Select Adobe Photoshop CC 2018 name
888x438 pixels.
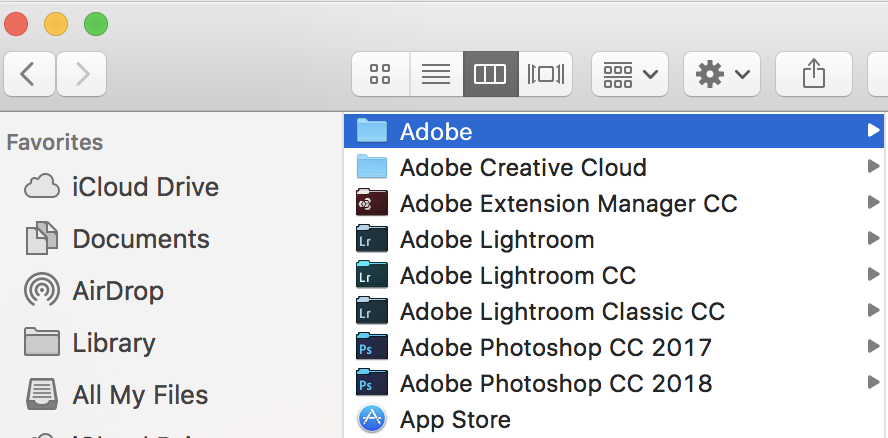click(x=556, y=384)
